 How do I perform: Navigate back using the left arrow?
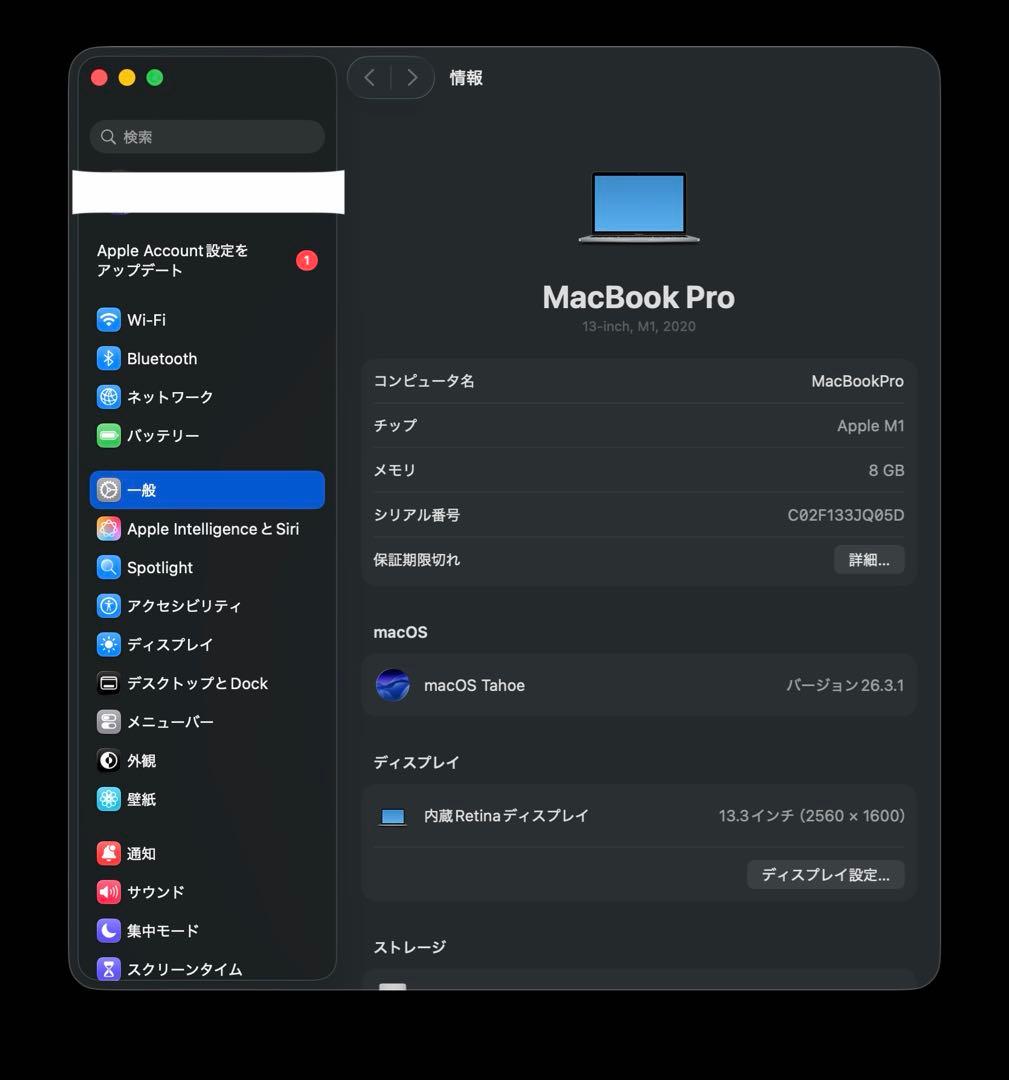point(369,77)
